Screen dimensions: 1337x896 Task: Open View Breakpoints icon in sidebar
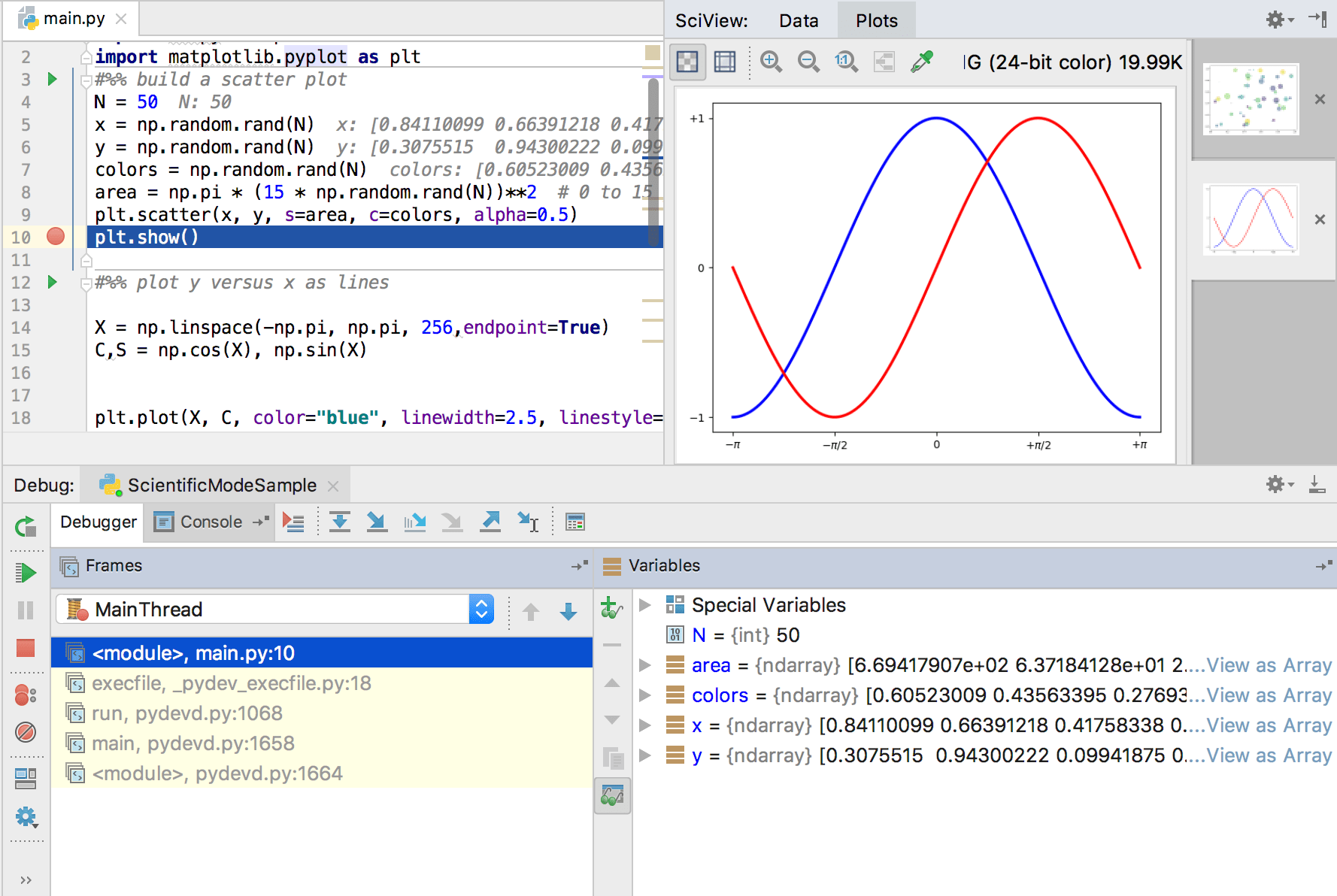point(26,695)
